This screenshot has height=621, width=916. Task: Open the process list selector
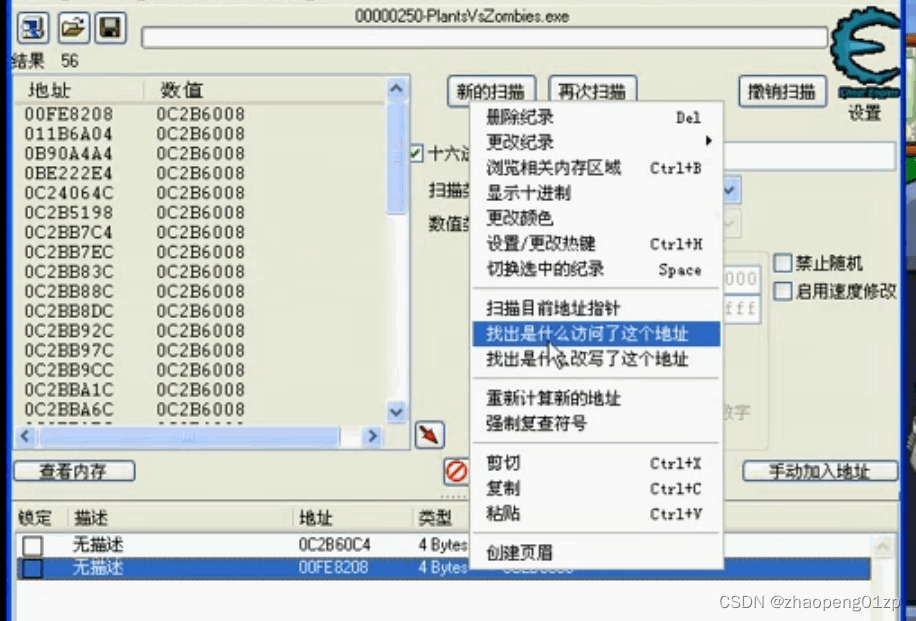point(31,28)
